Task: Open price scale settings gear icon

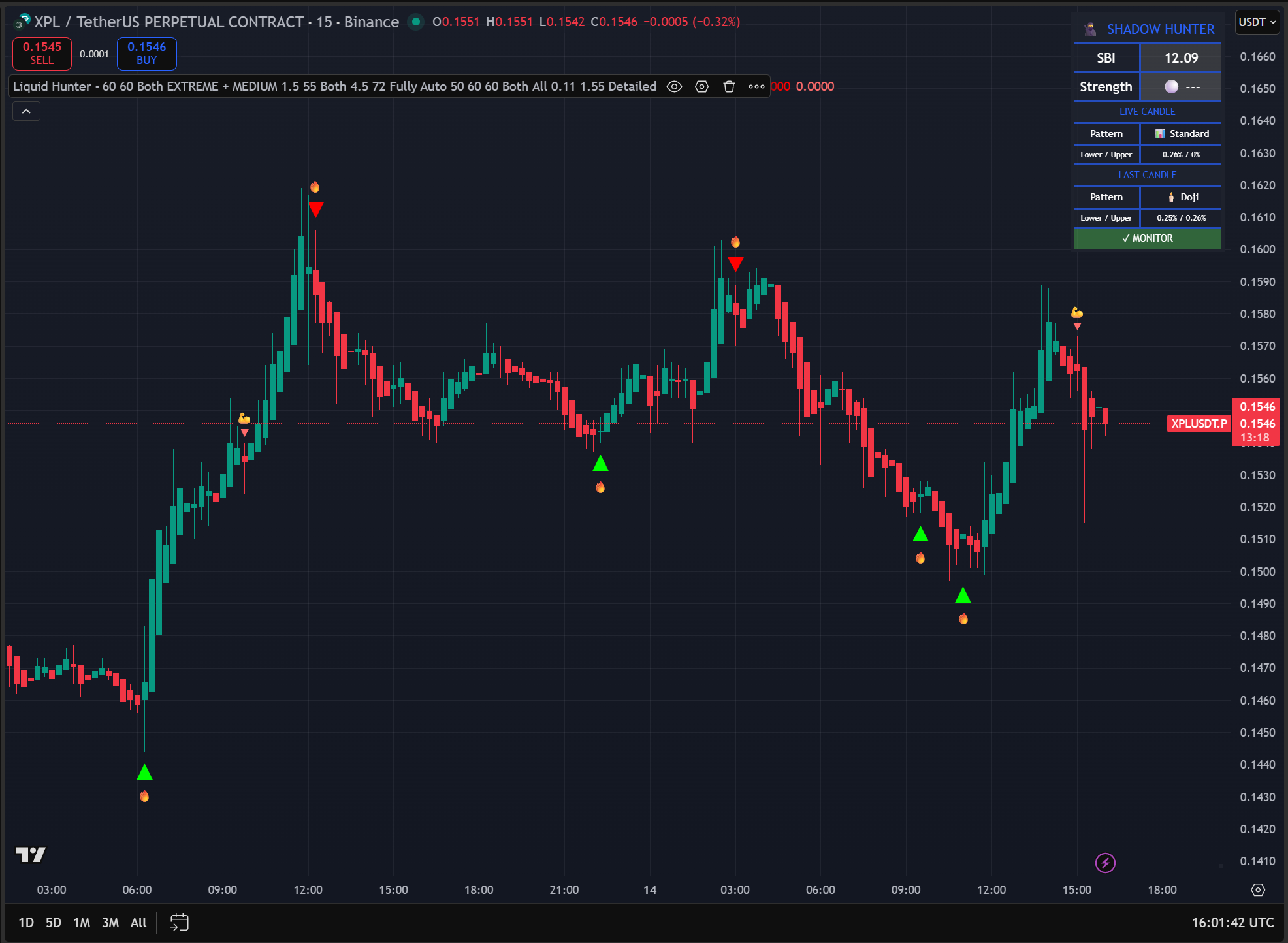Action: 1258,890
